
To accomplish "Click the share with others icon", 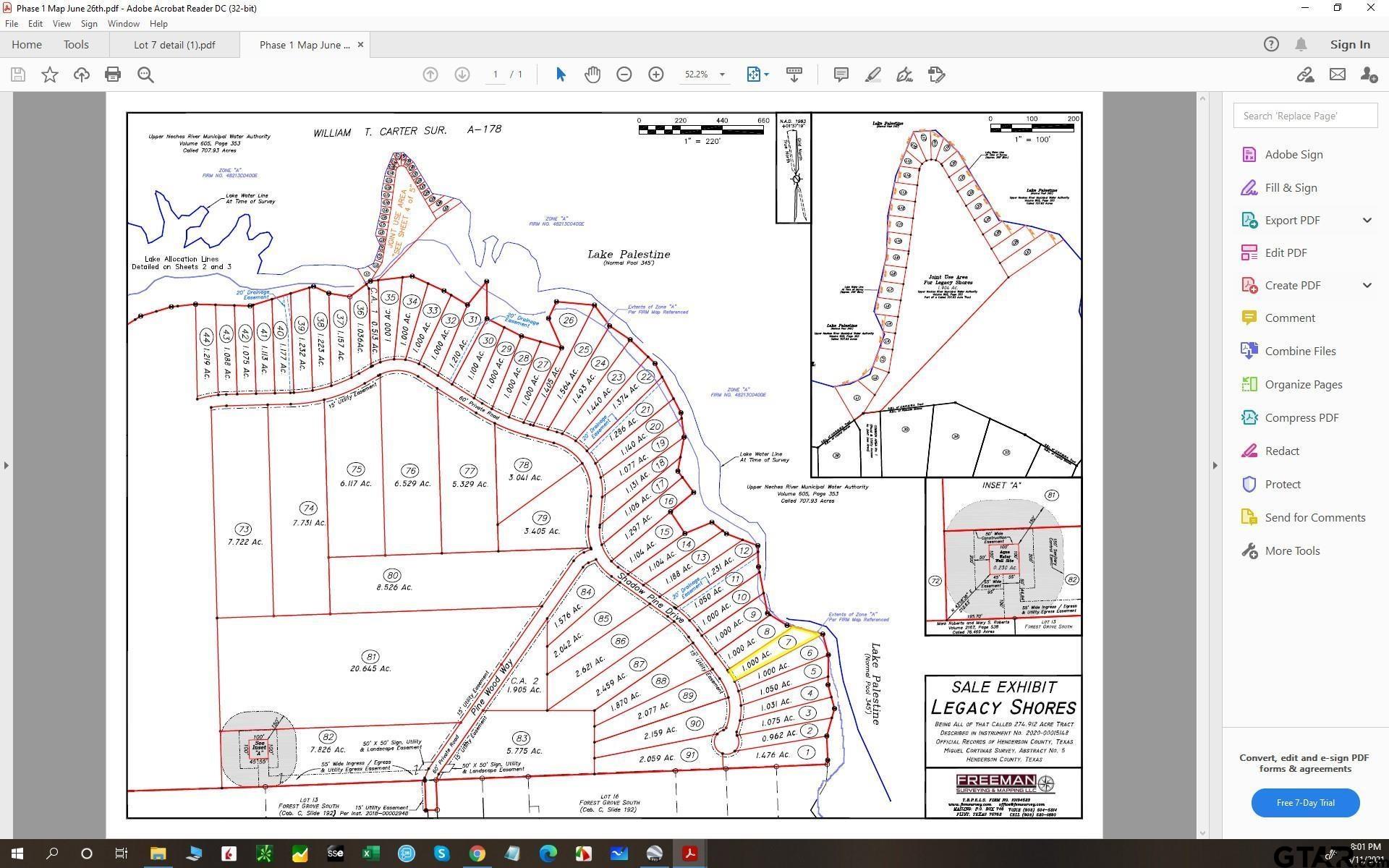I will 1368,75.
